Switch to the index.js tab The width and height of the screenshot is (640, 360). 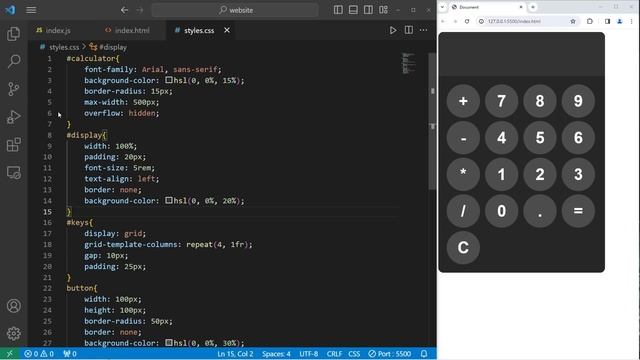pyautogui.click(x=54, y=31)
